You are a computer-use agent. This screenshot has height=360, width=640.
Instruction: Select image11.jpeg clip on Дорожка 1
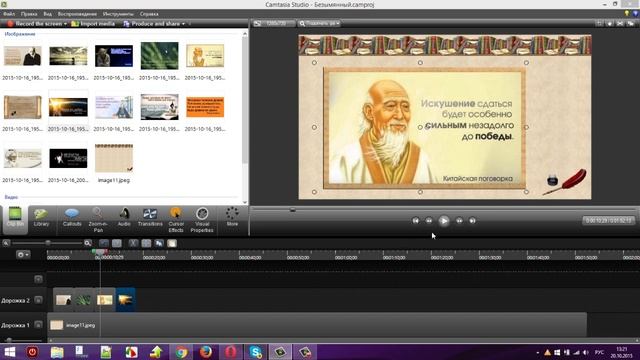pos(317,325)
